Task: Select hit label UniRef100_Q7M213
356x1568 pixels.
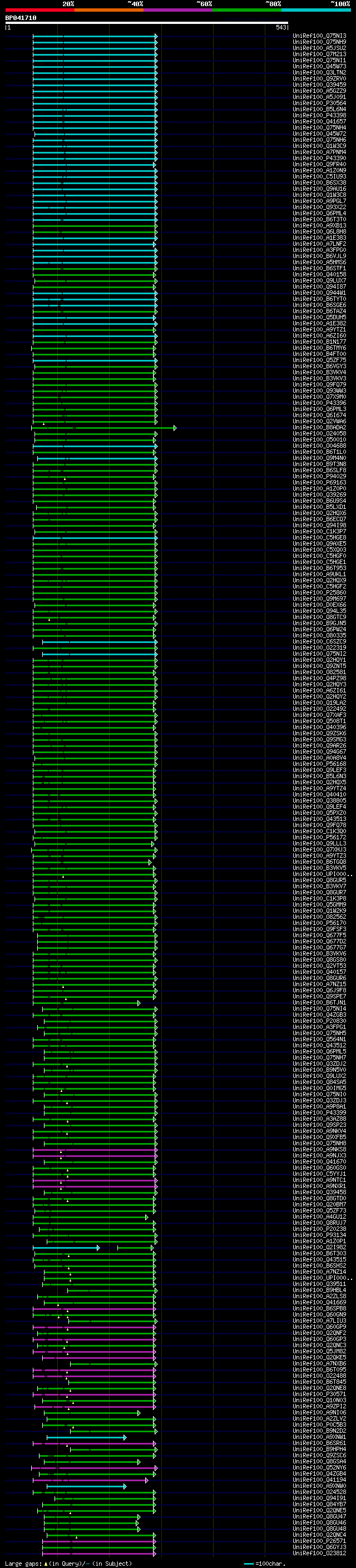Action: click(319, 54)
